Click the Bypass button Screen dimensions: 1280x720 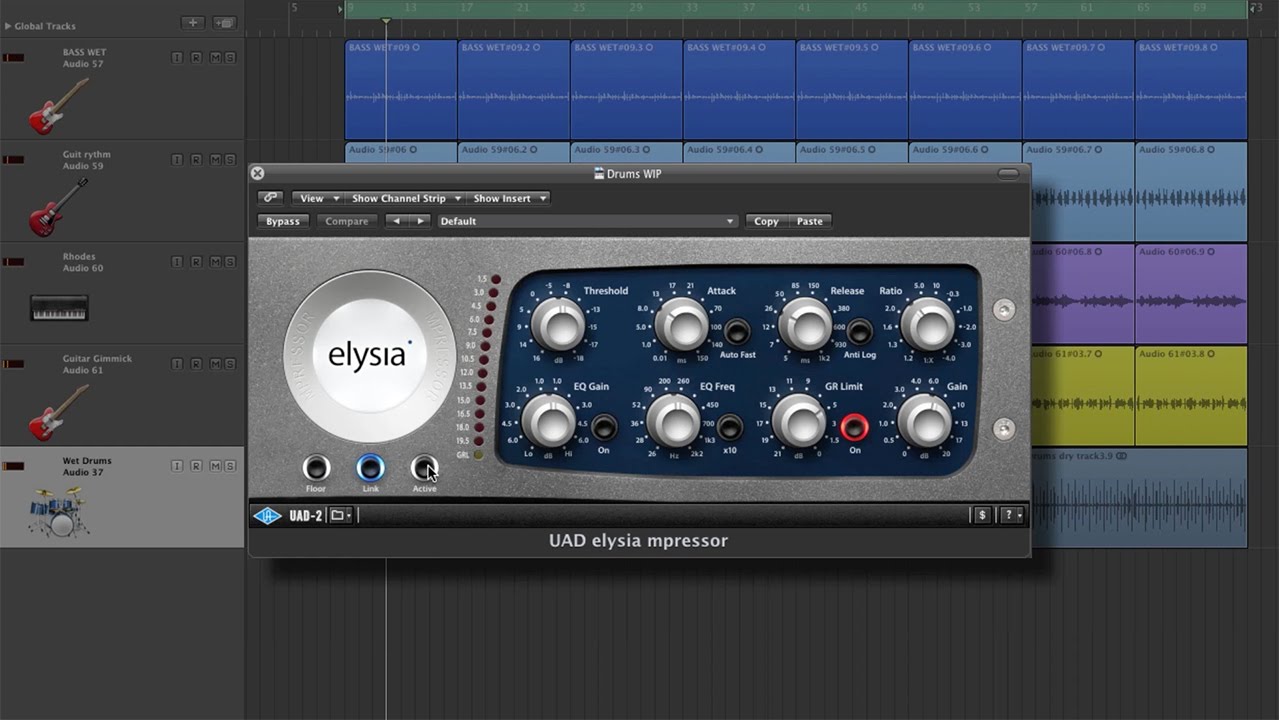point(283,221)
